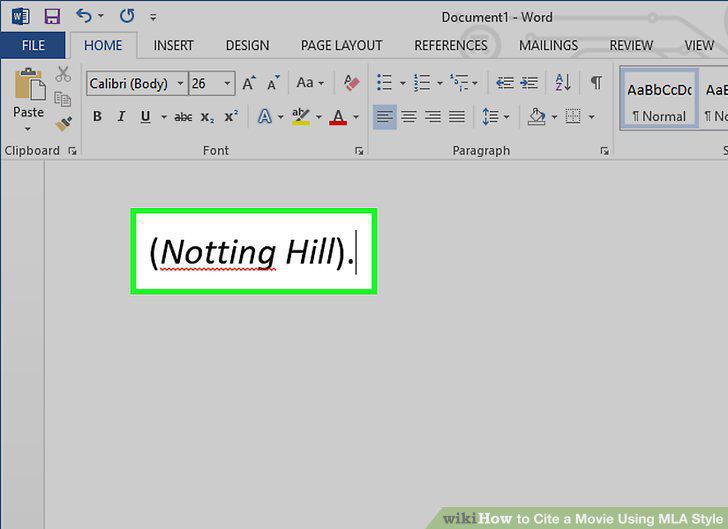Image resolution: width=728 pixels, height=529 pixels.
Task: Open the Paragraph dialog launcher
Action: coord(604,151)
